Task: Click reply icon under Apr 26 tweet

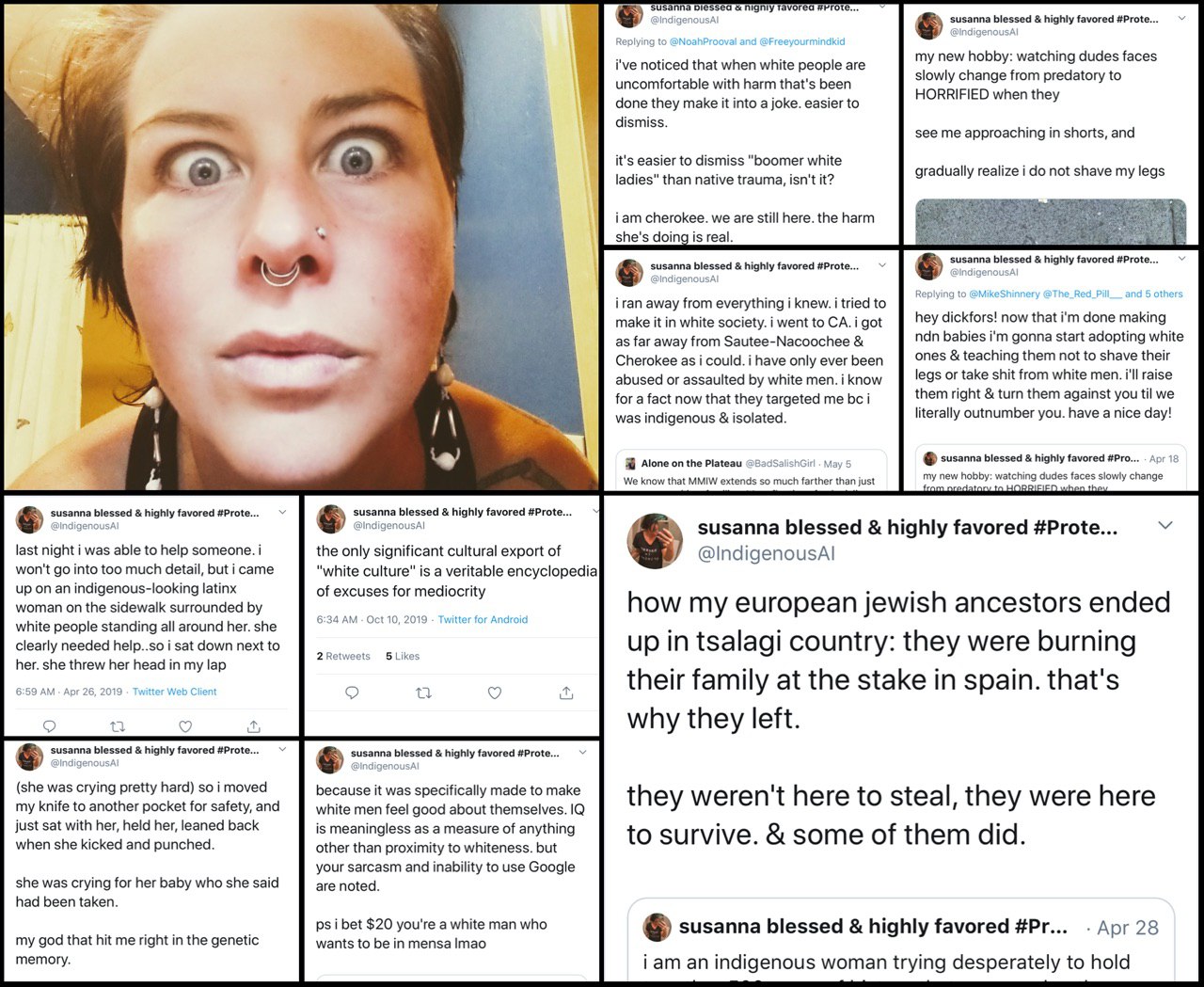Action: [x=50, y=726]
